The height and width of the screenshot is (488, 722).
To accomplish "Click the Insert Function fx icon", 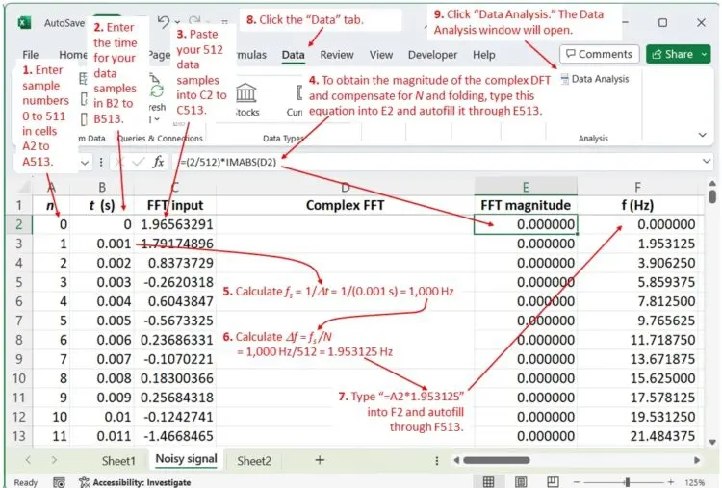I will [x=158, y=161].
